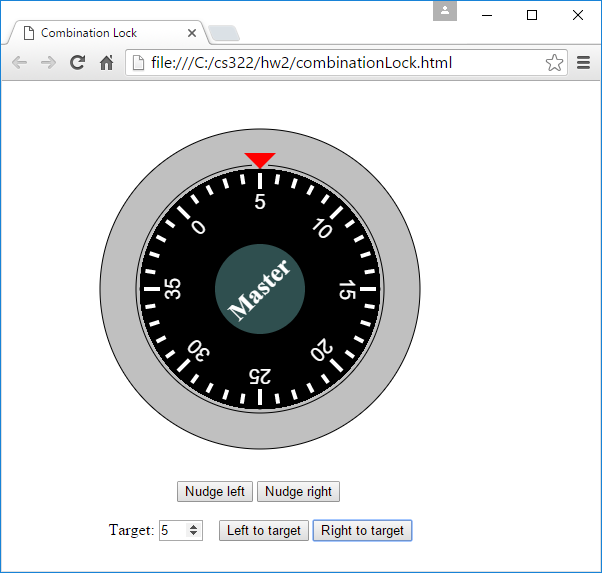Screen dimensions: 602x573
Task: Increase Target value with up stepper
Action: coord(194,527)
